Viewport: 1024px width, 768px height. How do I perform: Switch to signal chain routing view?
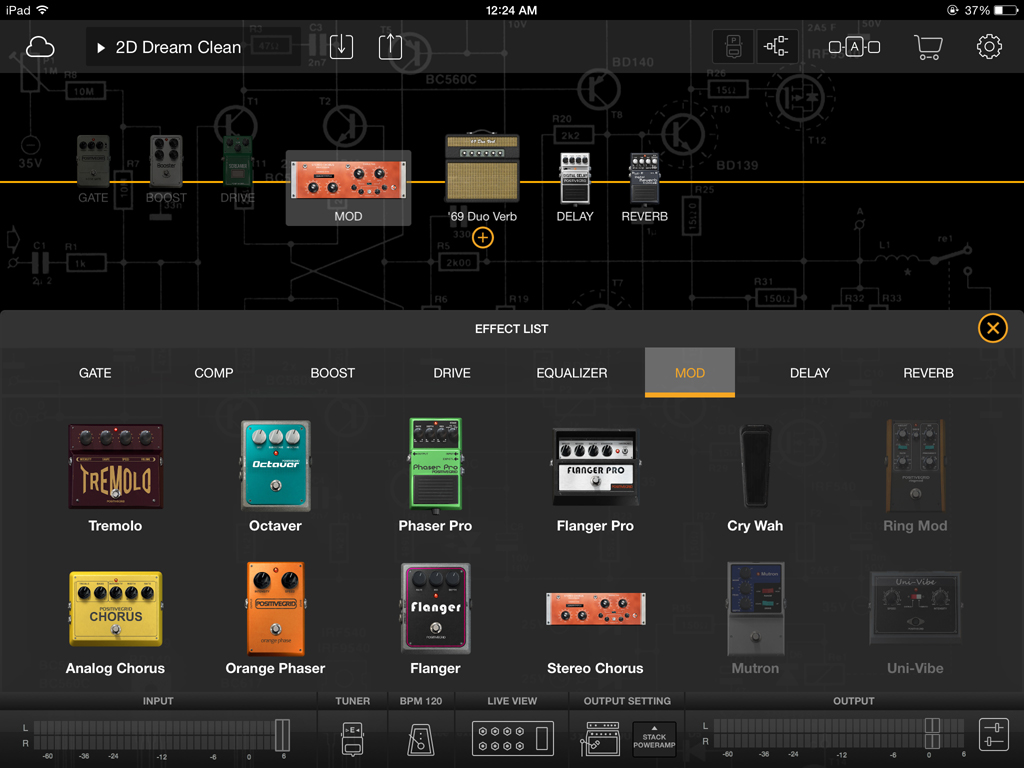[x=777, y=47]
